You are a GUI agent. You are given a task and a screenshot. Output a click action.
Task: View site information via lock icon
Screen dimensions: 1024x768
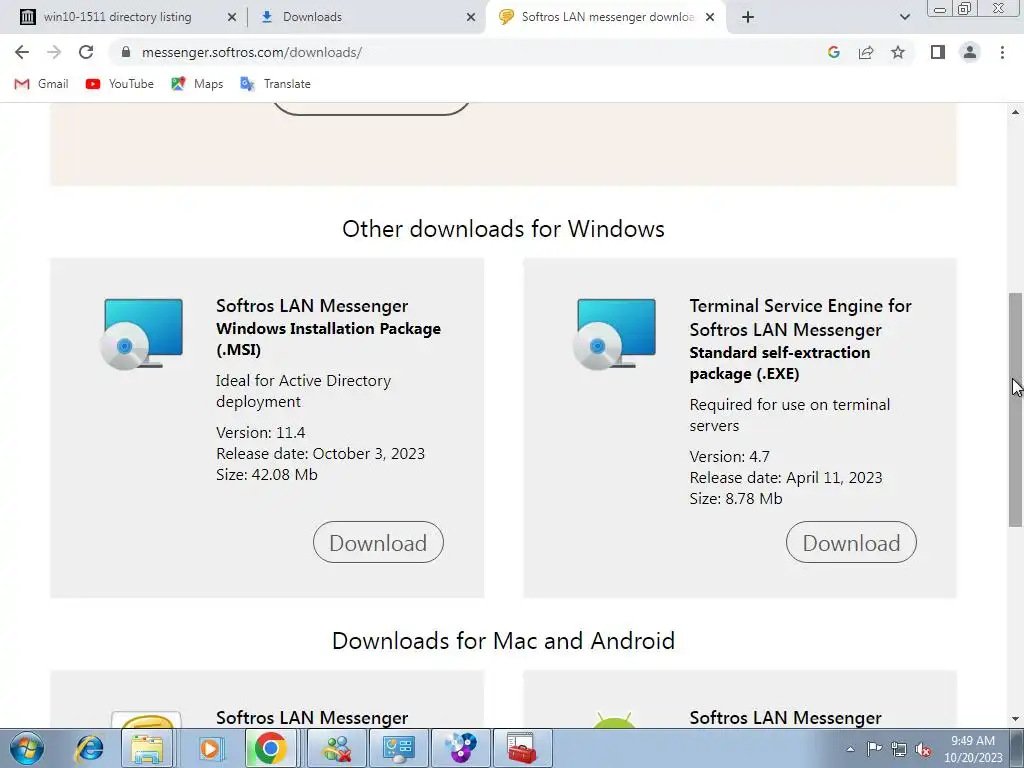tap(126, 52)
